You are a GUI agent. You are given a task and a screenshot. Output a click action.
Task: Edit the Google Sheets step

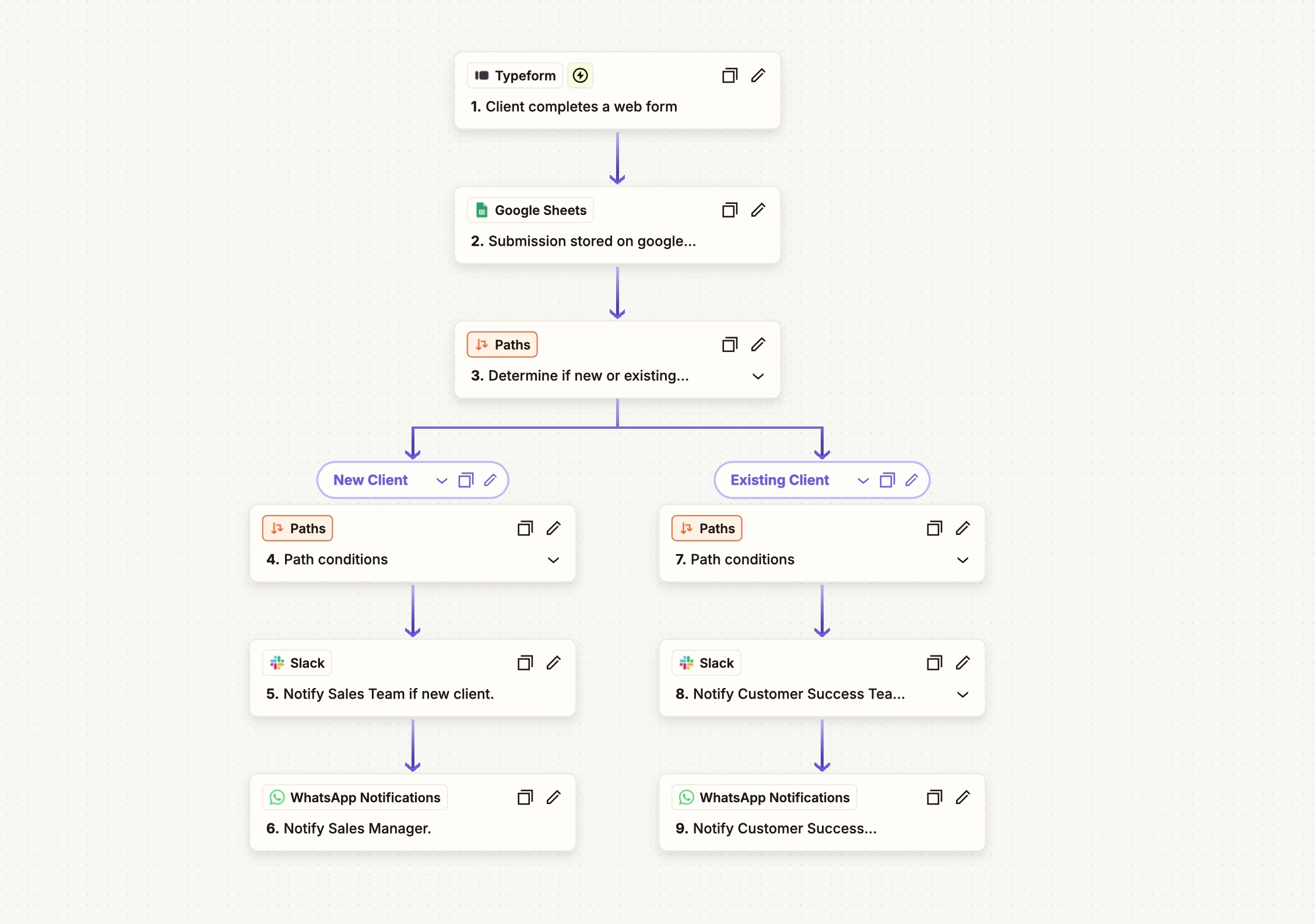pyautogui.click(x=758, y=210)
